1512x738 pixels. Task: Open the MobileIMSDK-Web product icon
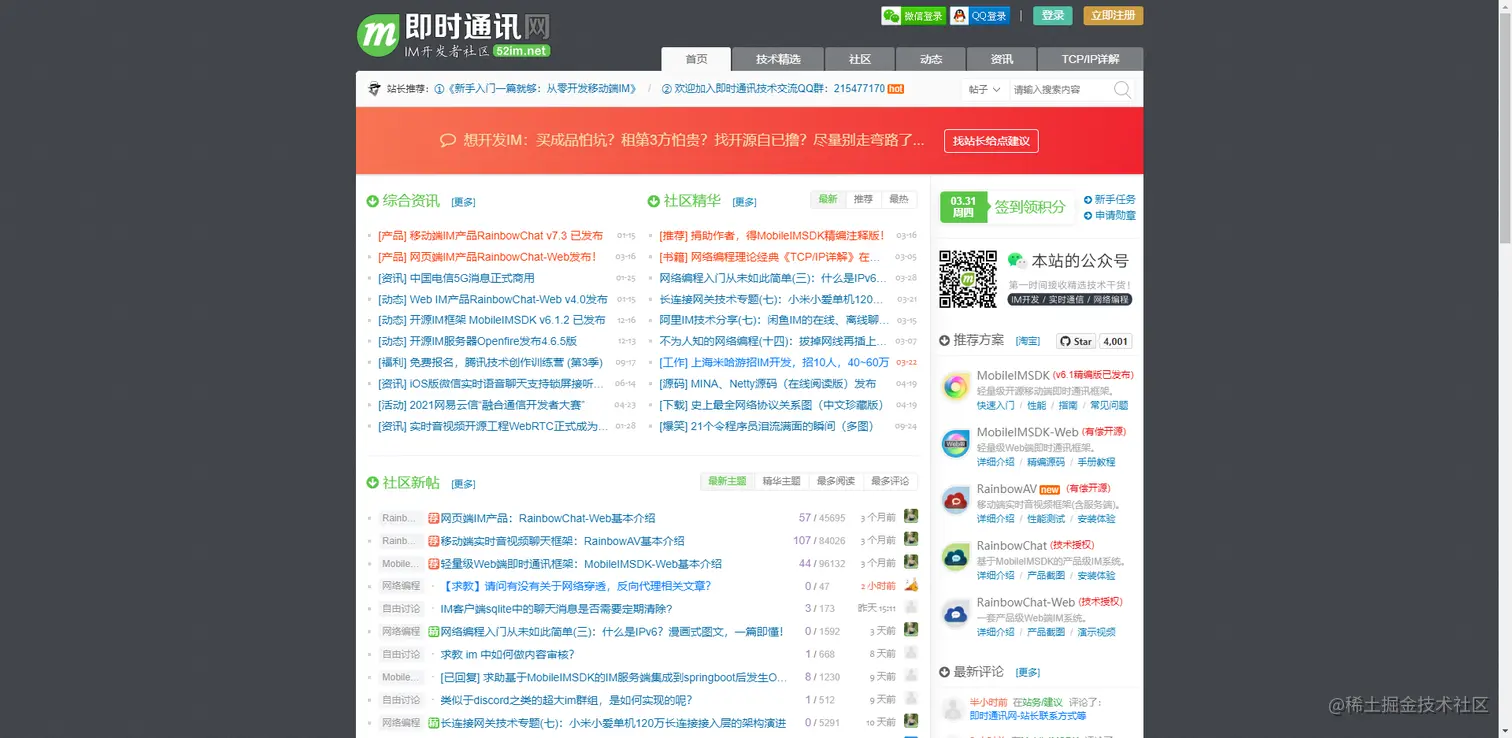(956, 443)
